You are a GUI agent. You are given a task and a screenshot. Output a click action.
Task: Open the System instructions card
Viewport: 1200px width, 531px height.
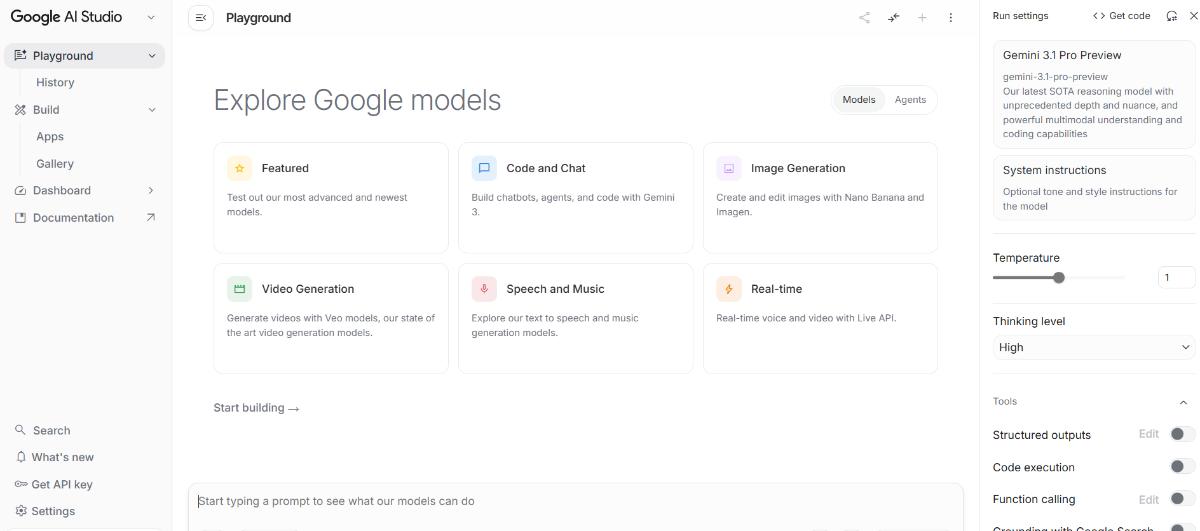[x=1094, y=187]
